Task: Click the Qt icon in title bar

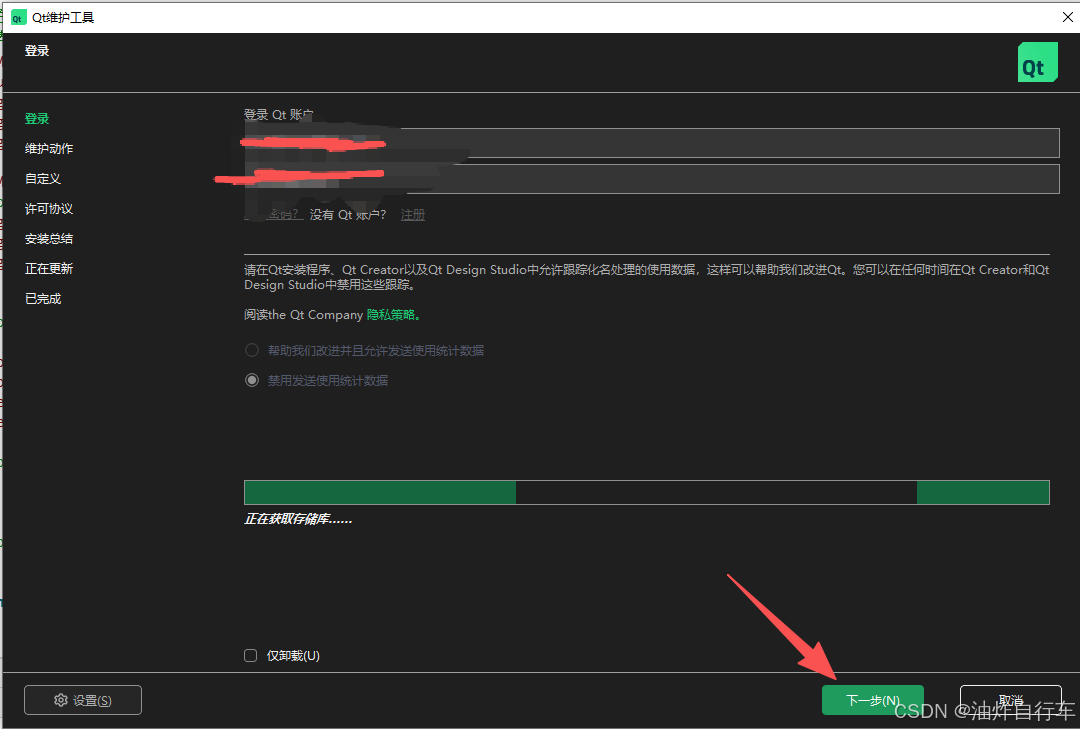Action: pos(19,17)
